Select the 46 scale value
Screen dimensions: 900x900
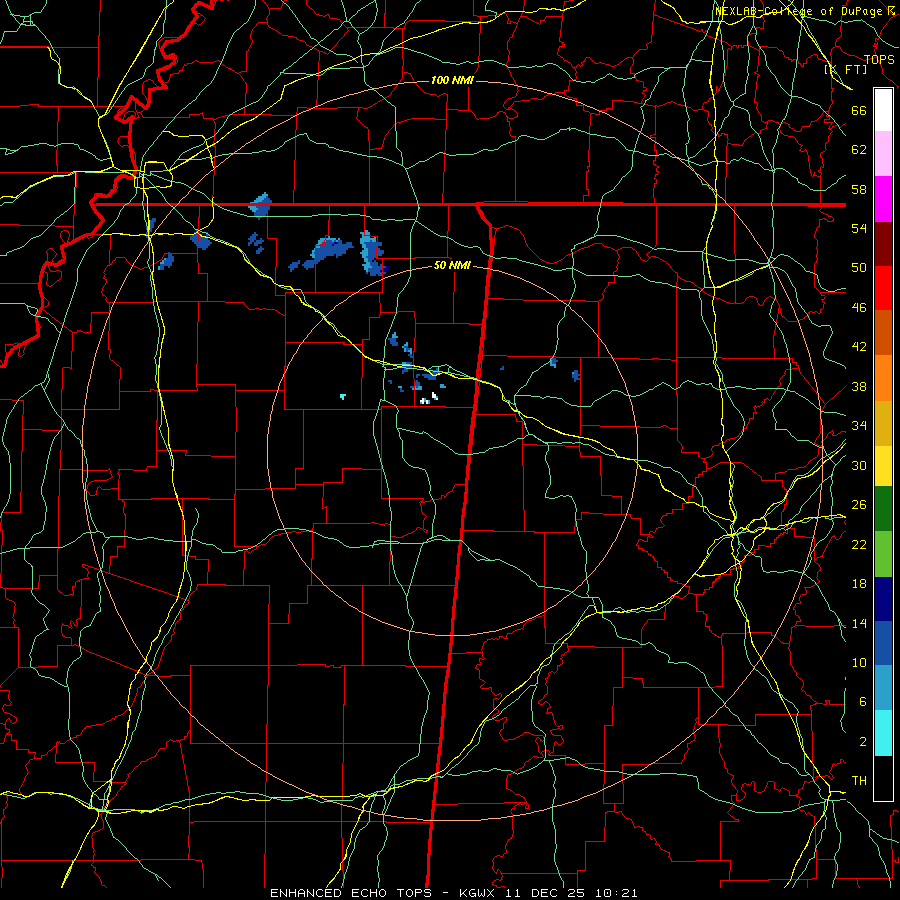(859, 308)
